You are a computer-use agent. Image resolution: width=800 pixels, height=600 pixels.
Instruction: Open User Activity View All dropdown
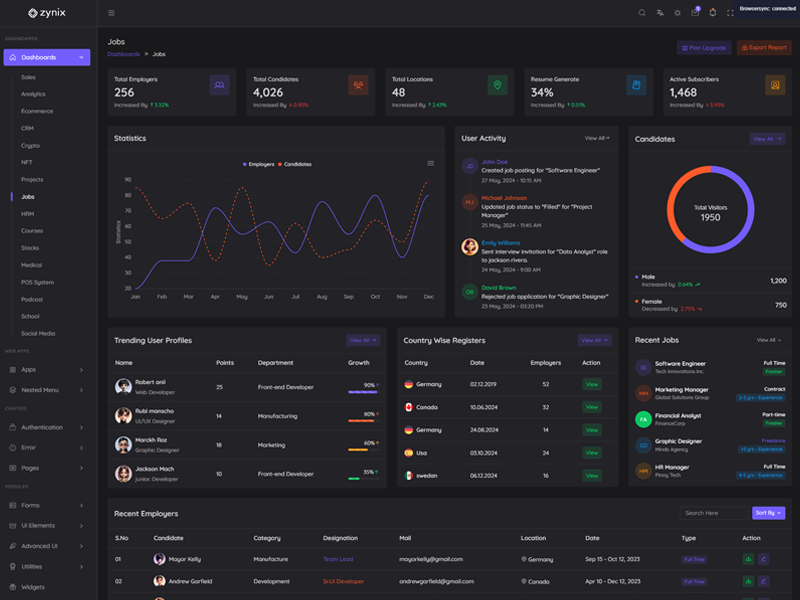pyautogui.click(x=596, y=138)
